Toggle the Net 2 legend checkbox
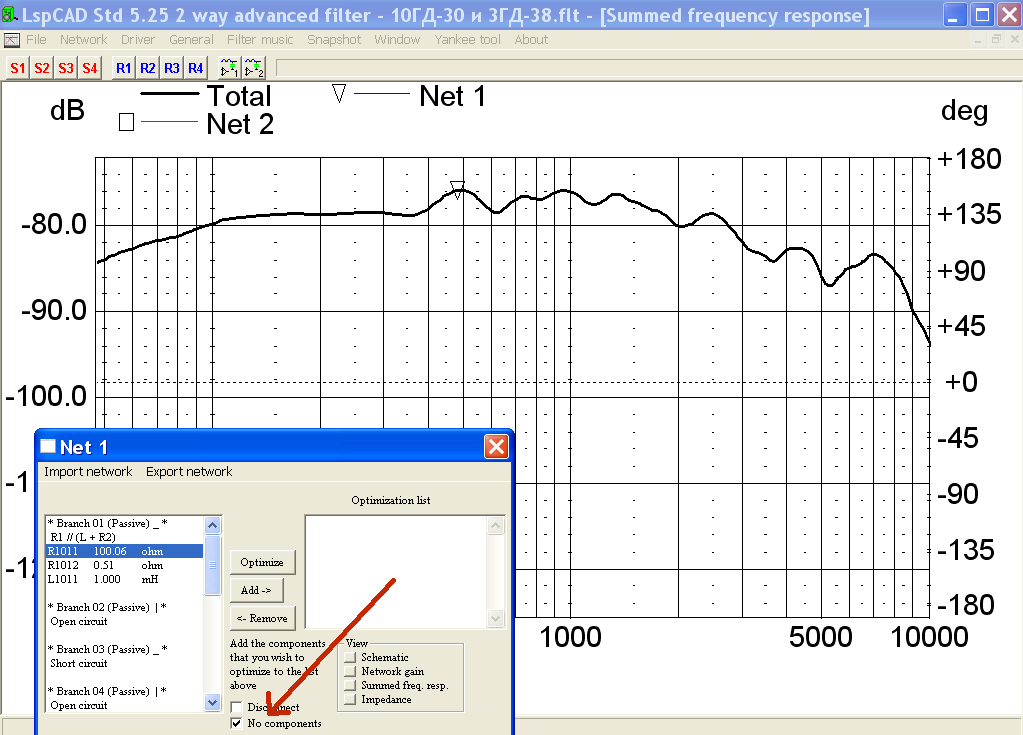Viewport: 1023px width, 735px height. 127,122
